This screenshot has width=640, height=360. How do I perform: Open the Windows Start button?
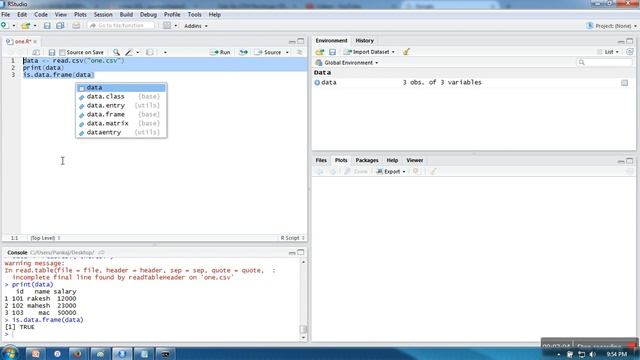10,353
